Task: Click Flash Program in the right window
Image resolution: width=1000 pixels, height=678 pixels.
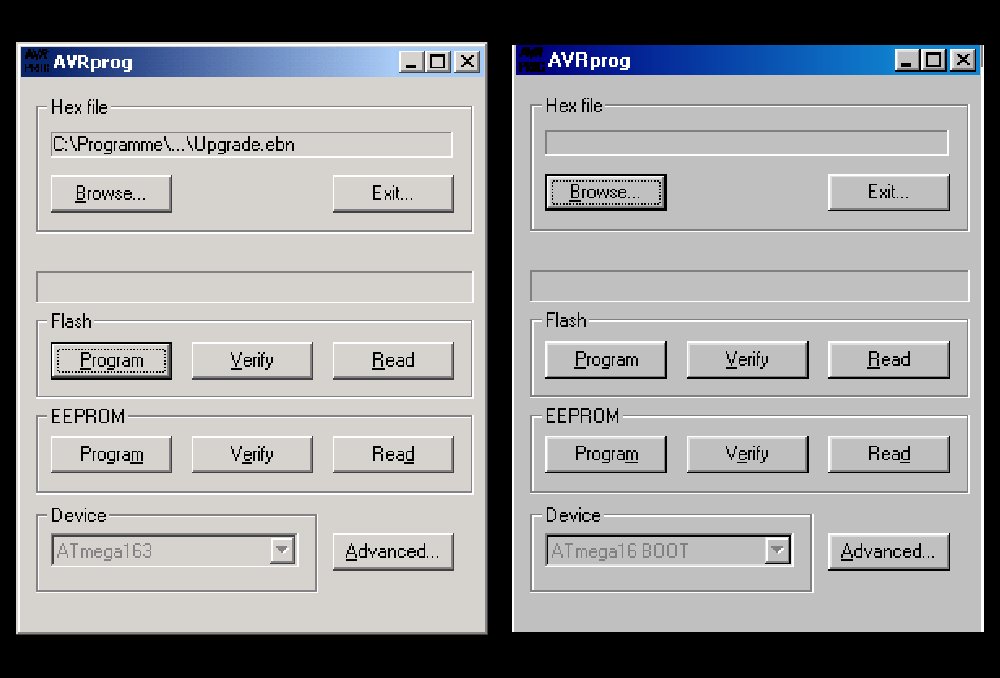Action: click(606, 360)
